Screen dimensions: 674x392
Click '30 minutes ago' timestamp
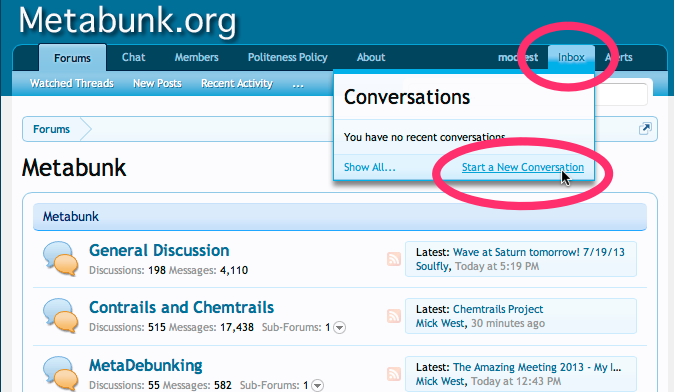[x=508, y=323]
